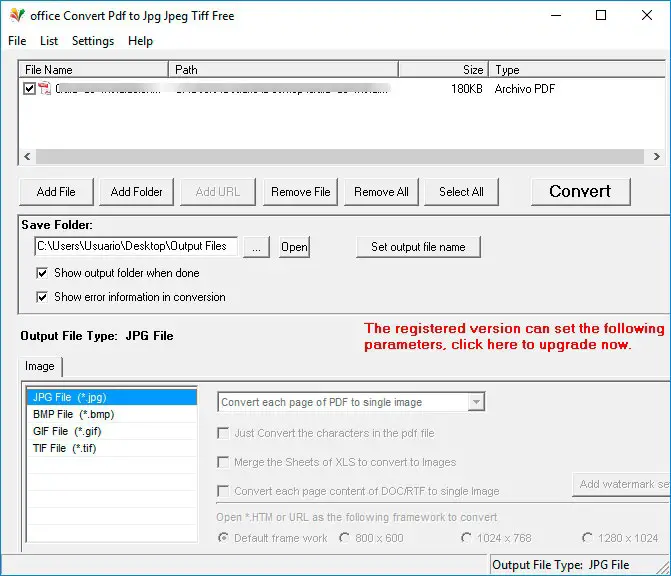Click the Add Folder button

point(137,192)
